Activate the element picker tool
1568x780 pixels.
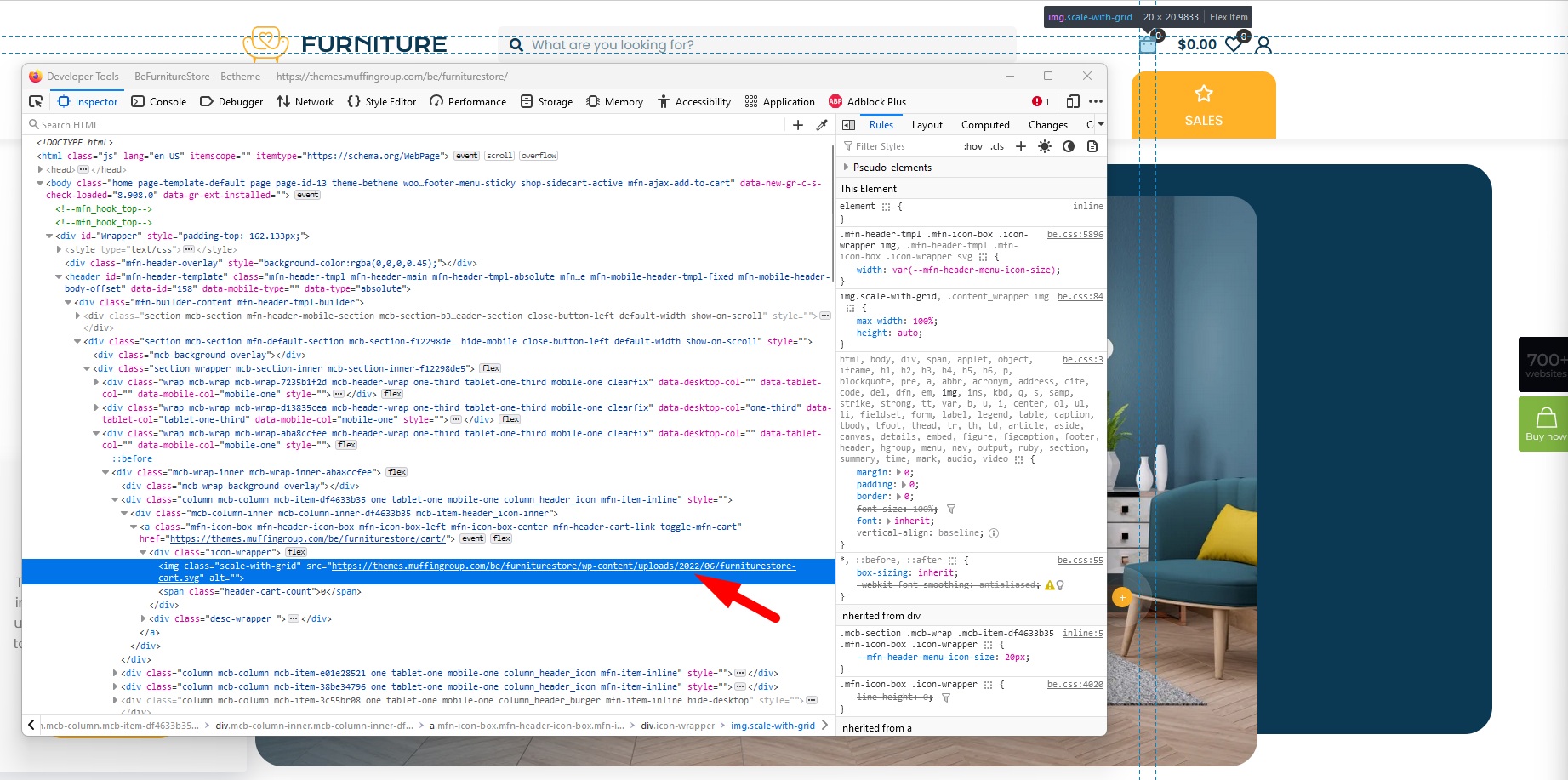click(x=36, y=101)
